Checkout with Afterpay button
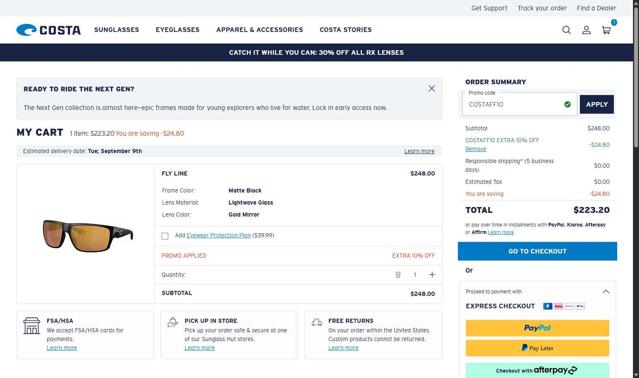This screenshot has width=639, height=378. (537, 370)
